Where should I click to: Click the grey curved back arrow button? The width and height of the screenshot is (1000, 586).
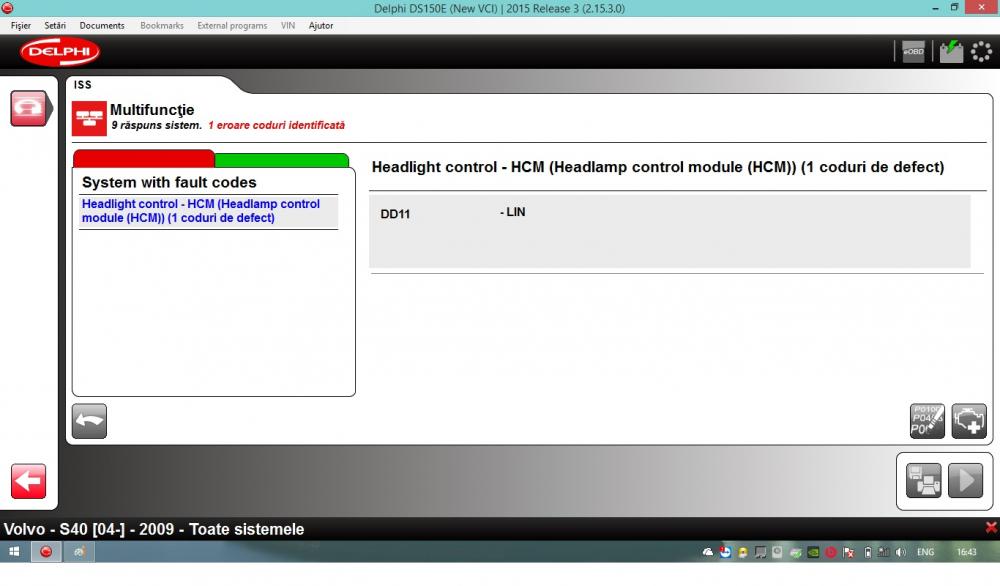(89, 421)
